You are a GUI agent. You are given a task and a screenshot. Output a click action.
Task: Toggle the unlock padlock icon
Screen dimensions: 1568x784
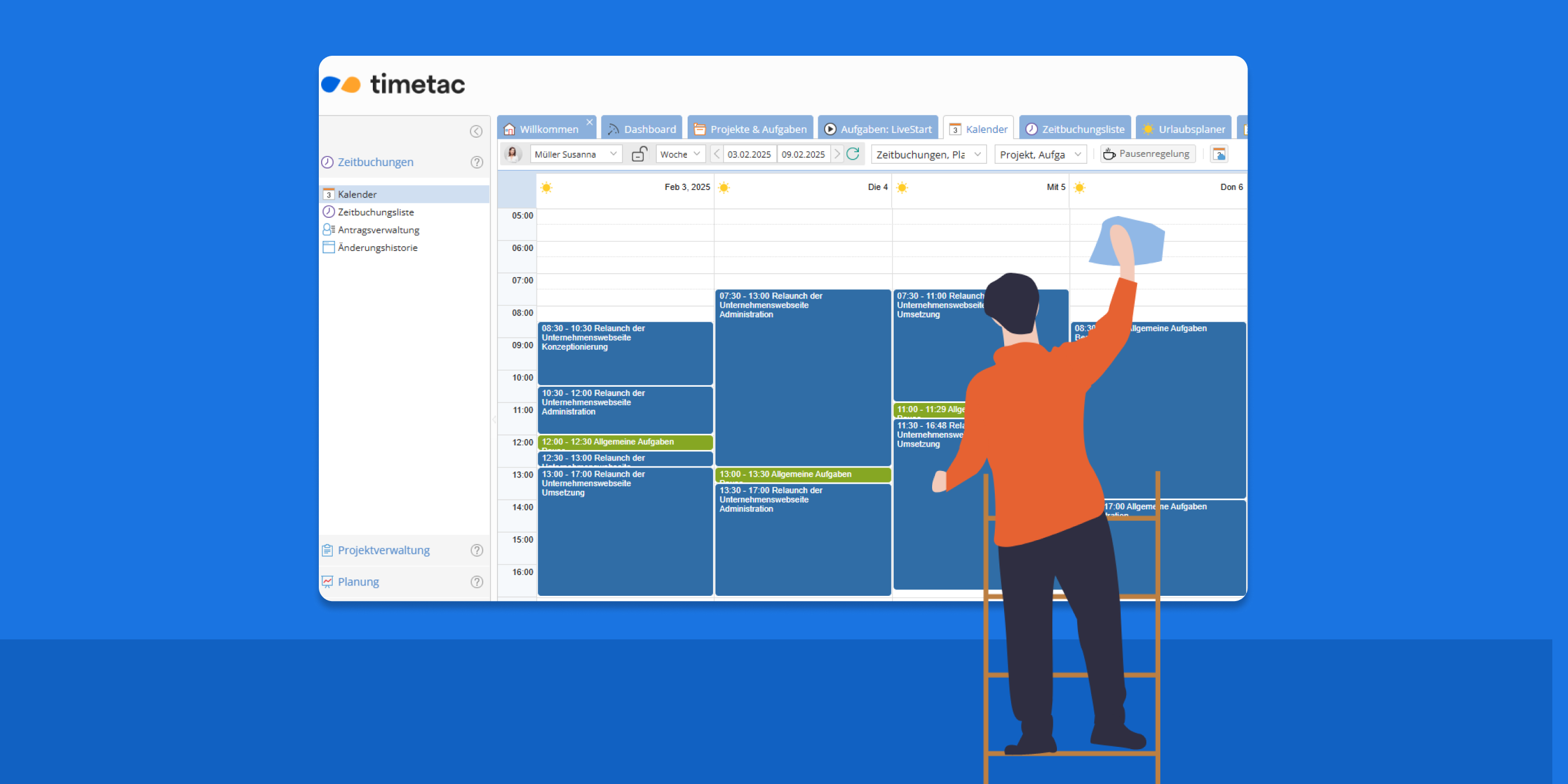coord(638,154)
